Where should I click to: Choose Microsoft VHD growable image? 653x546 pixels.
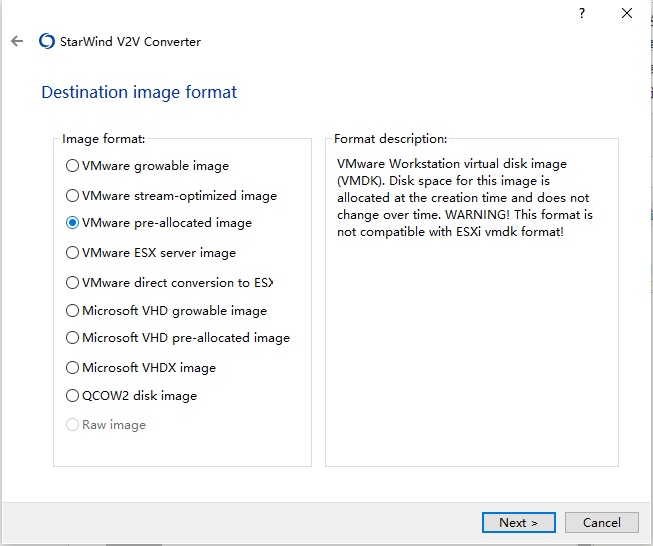[72, 311]
